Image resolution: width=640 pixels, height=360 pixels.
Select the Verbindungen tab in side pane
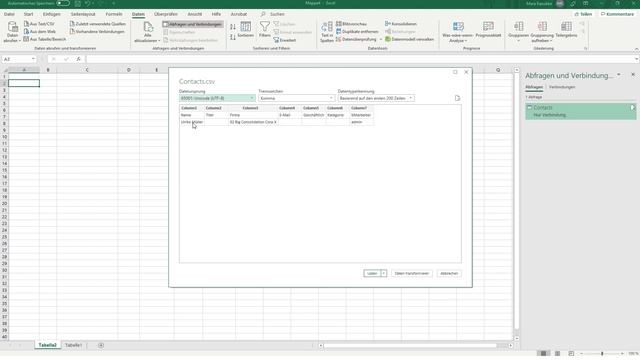point(562,87)
